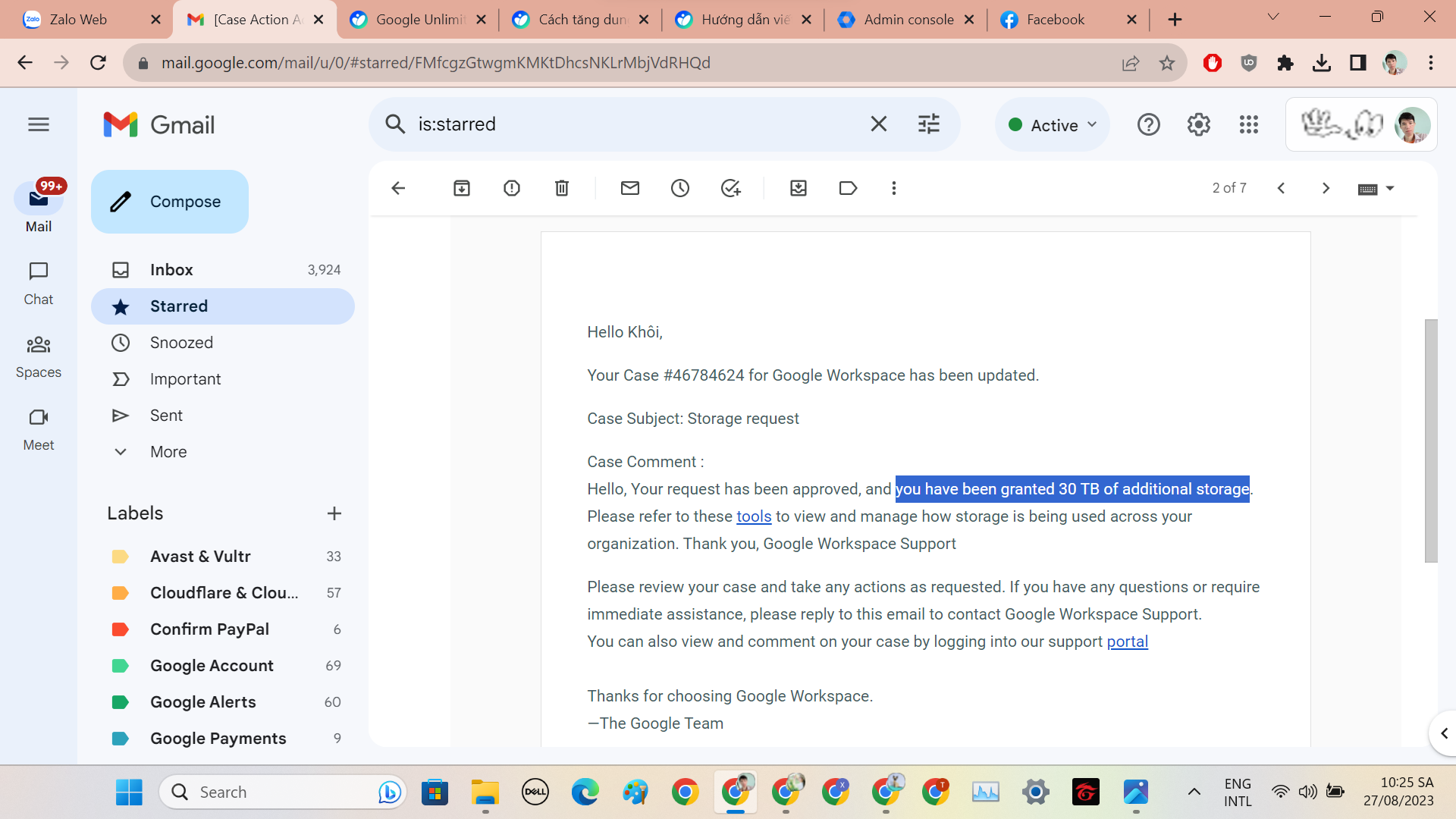
Task: Open search options filter icon
Action: pyautogui.click(x=929, y=124)
